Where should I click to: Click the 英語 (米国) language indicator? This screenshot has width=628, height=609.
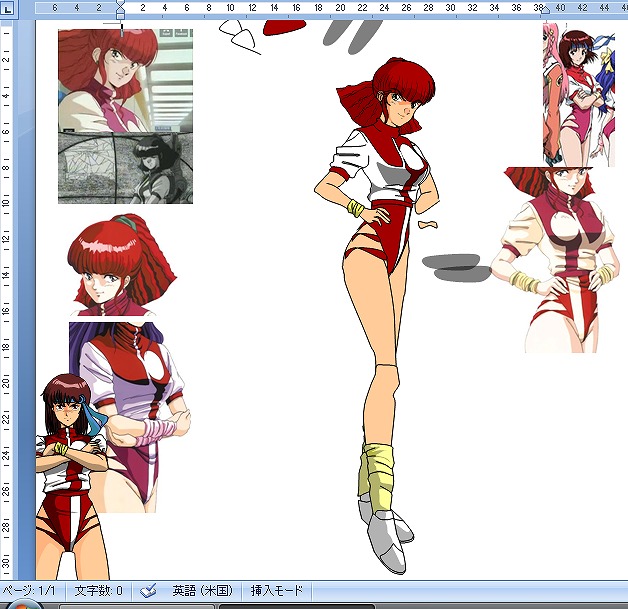pyautogui.click(x=203, y=591)
